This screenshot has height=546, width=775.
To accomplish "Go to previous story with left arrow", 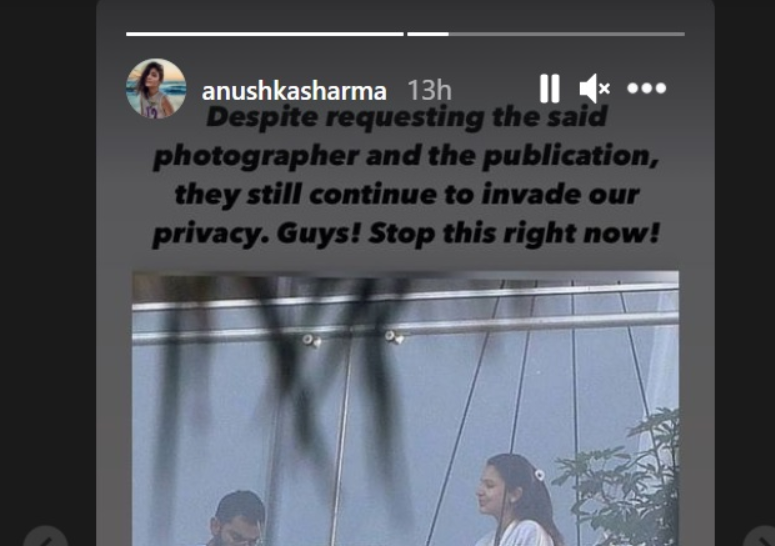I will click(45, 538).
